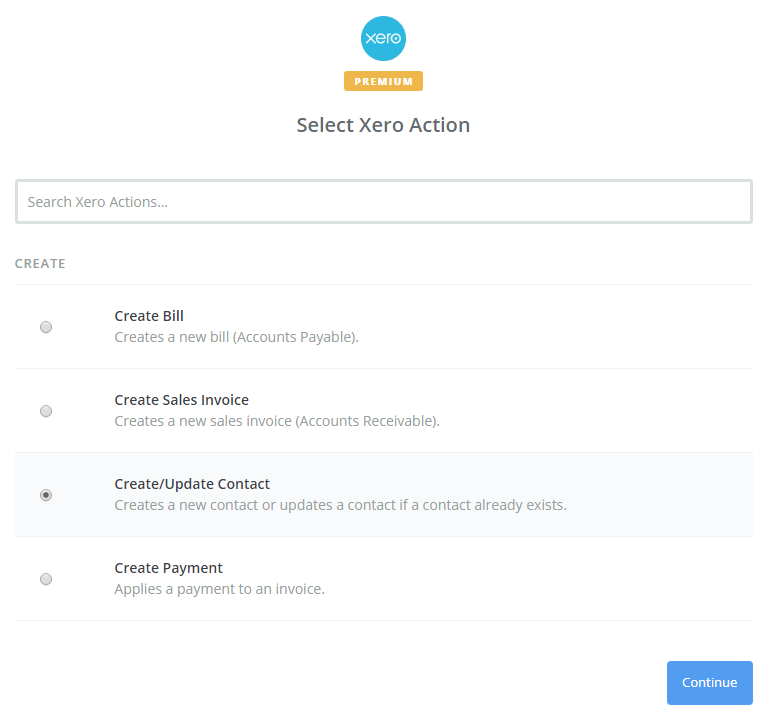The width and height of the screenshot is (769, 721).
Task: Select the Create Payment radio button
Action: 46,579
